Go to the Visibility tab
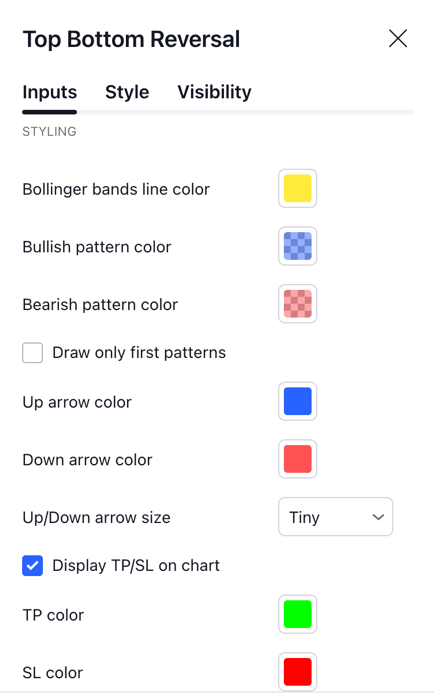Viewport: 434px width, 694px height. (x=214, y=92)
